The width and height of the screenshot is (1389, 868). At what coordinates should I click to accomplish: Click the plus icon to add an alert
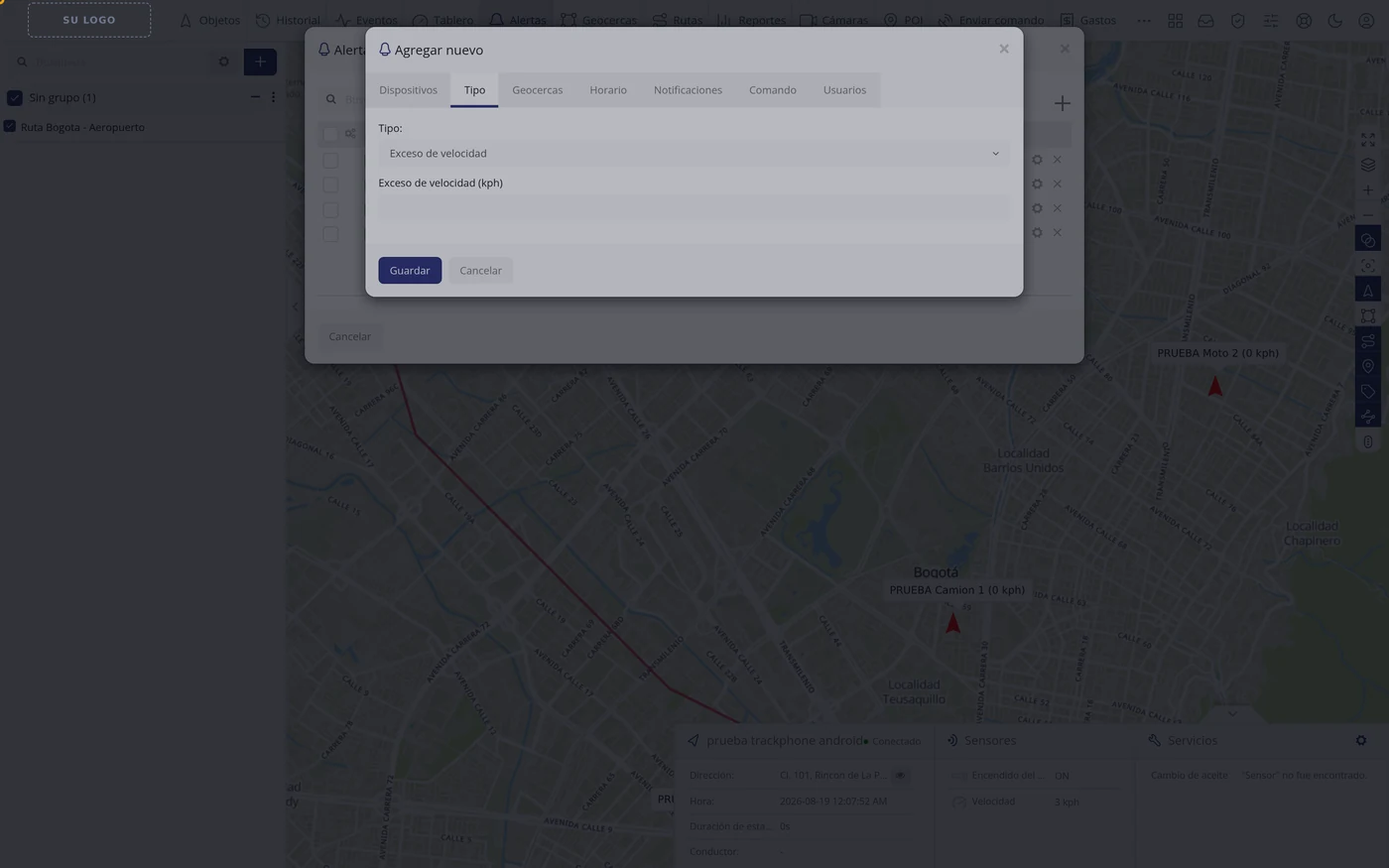pyautogui.click(x=1063, y=103)
